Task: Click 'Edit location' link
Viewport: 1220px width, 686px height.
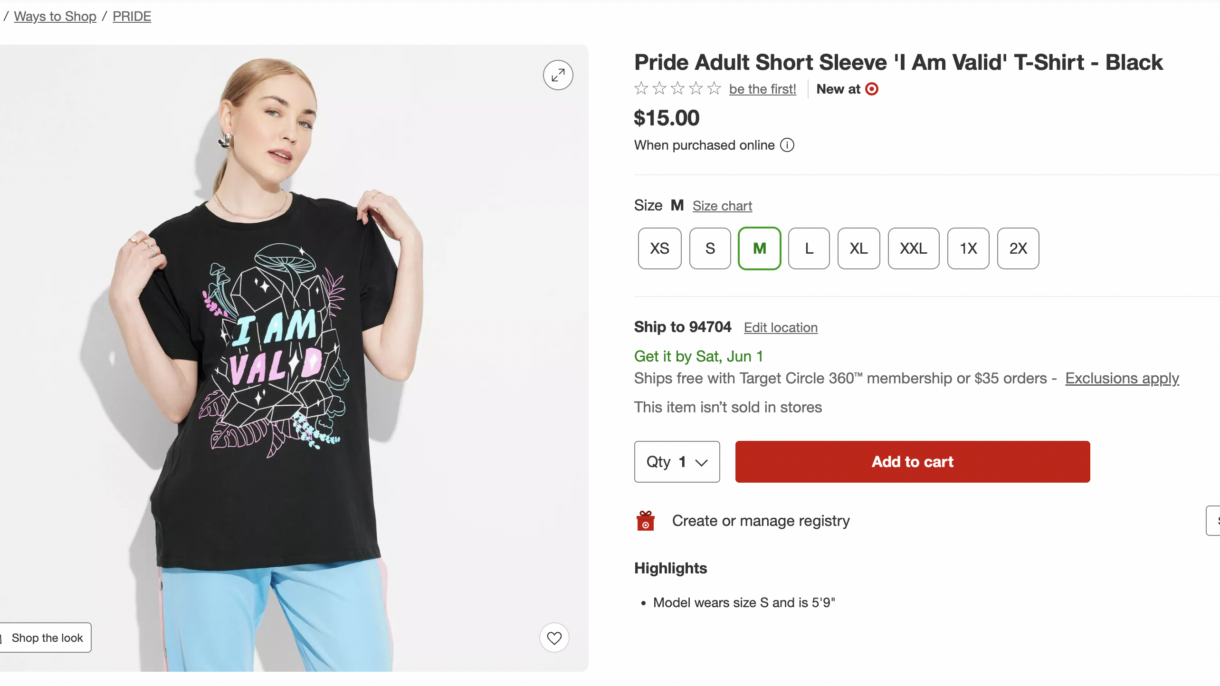Action: tap(781, 328)
